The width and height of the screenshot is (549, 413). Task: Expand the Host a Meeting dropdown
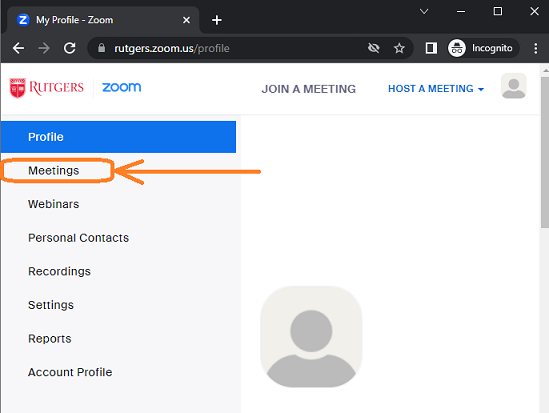coord(436,89)
